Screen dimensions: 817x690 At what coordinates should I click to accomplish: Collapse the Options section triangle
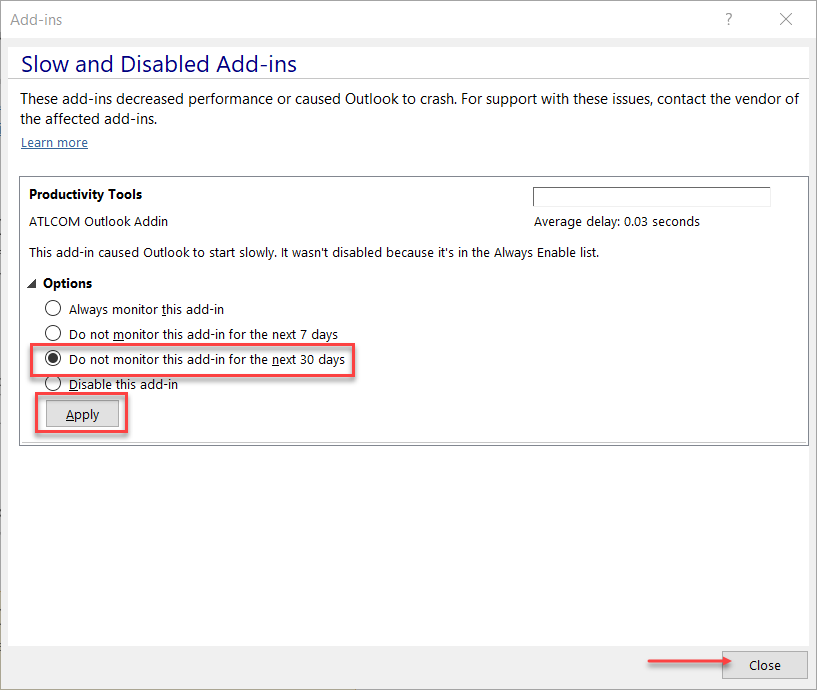point(31,283)
